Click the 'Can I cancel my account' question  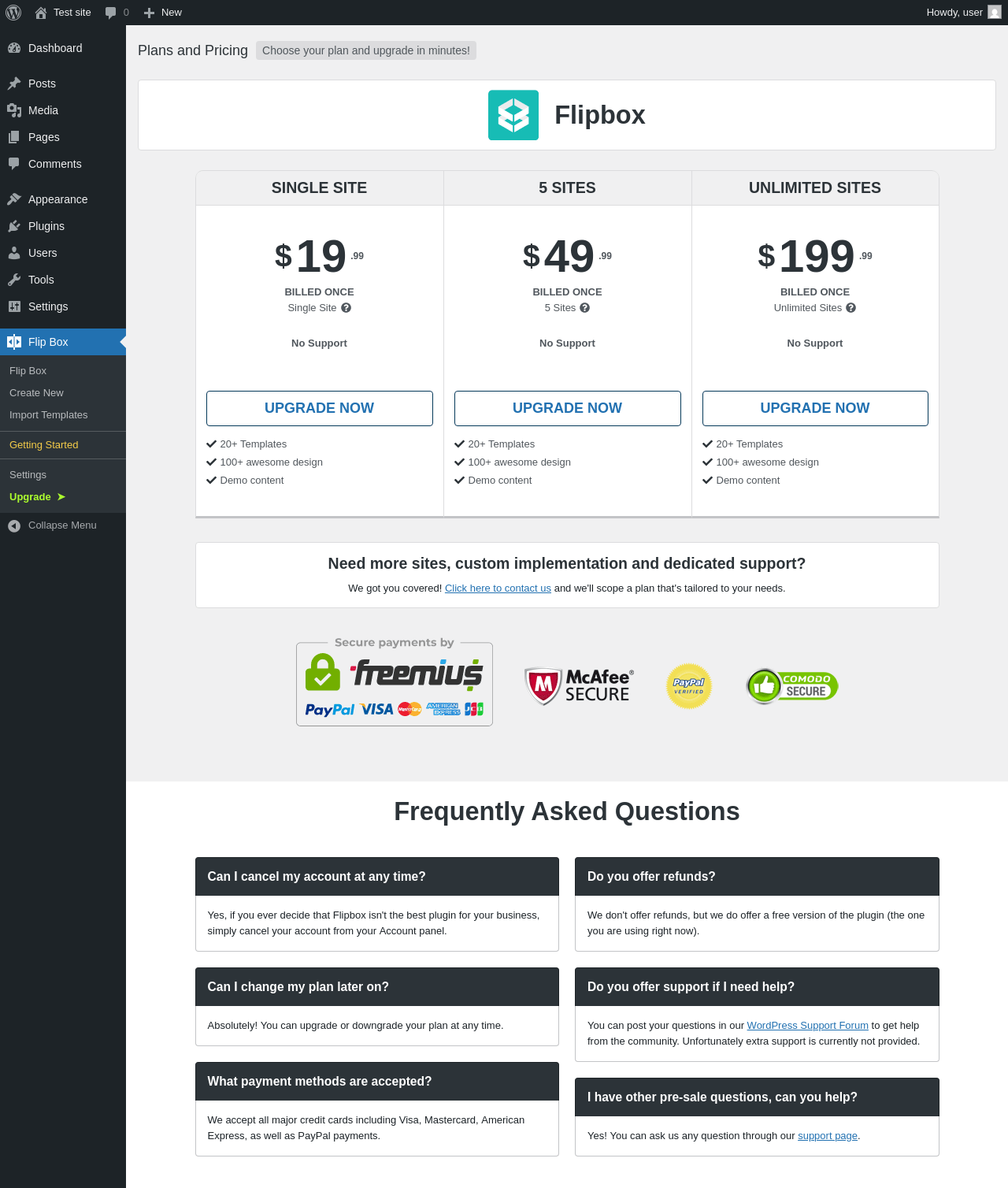(x=377, y=877)
